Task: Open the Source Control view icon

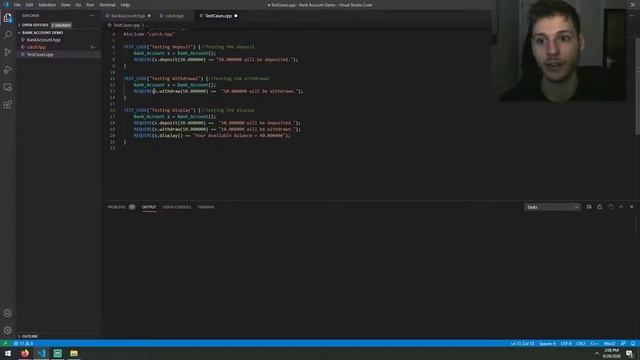Action: 8,52
